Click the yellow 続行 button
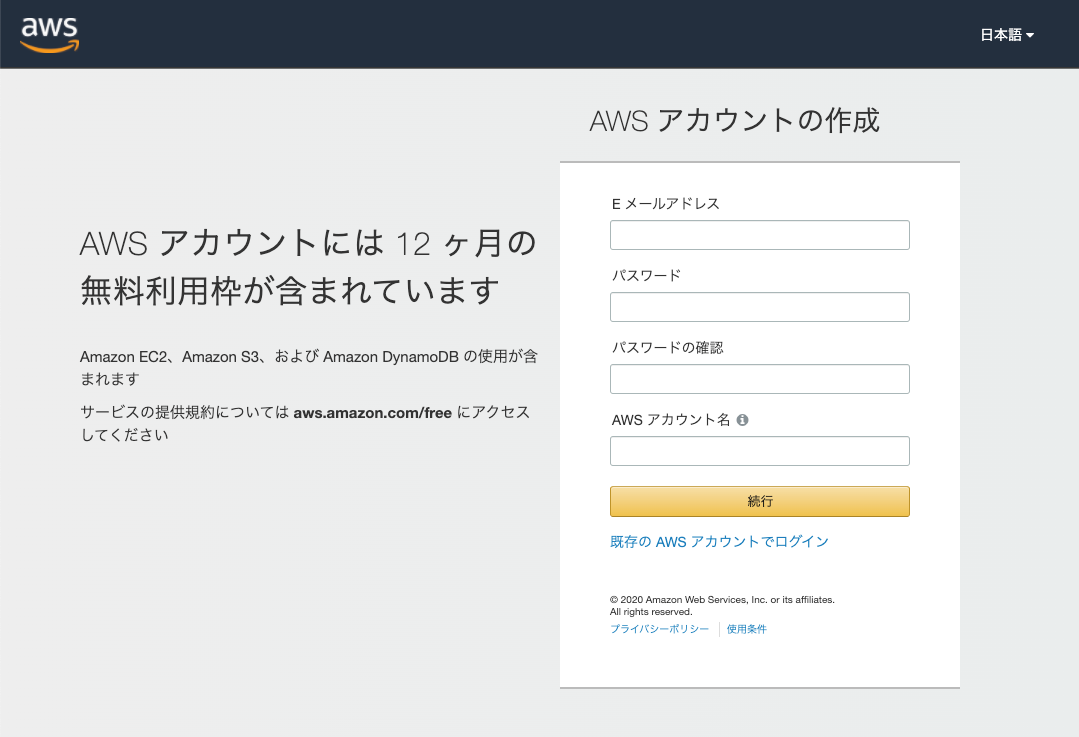Viewport: 1079px width, 737px height. pyautogui.click(x=760, y=502)
